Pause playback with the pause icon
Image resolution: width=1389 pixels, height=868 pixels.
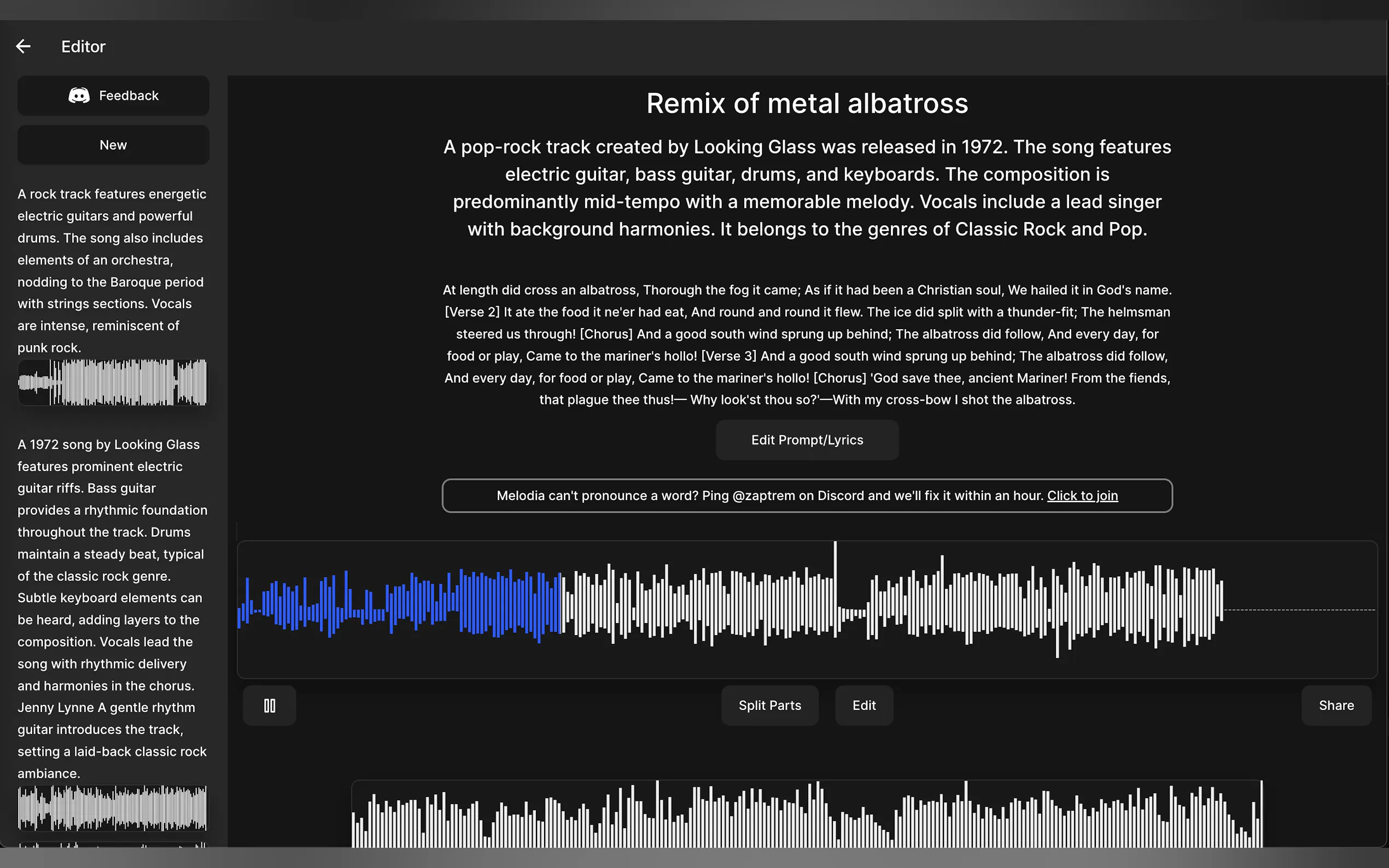pos(269,705)
